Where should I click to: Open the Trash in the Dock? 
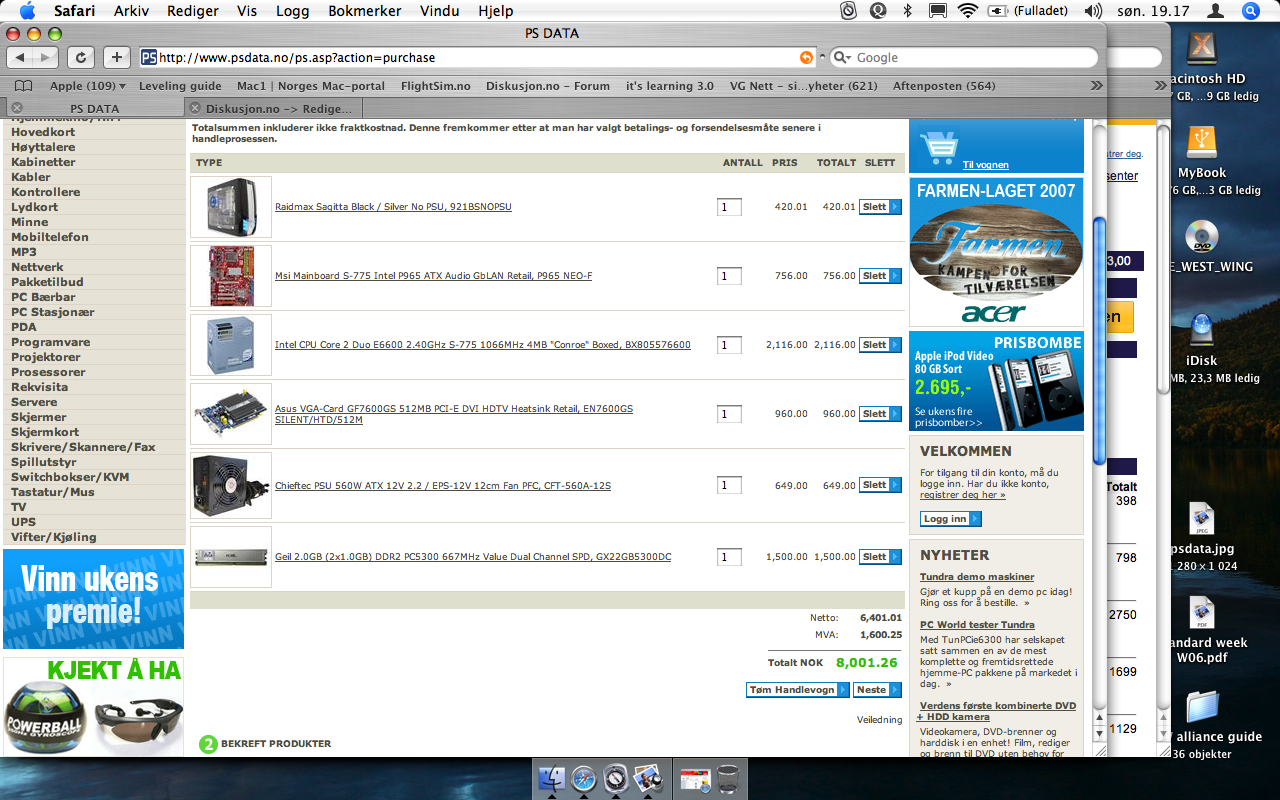tap(728, 780)
